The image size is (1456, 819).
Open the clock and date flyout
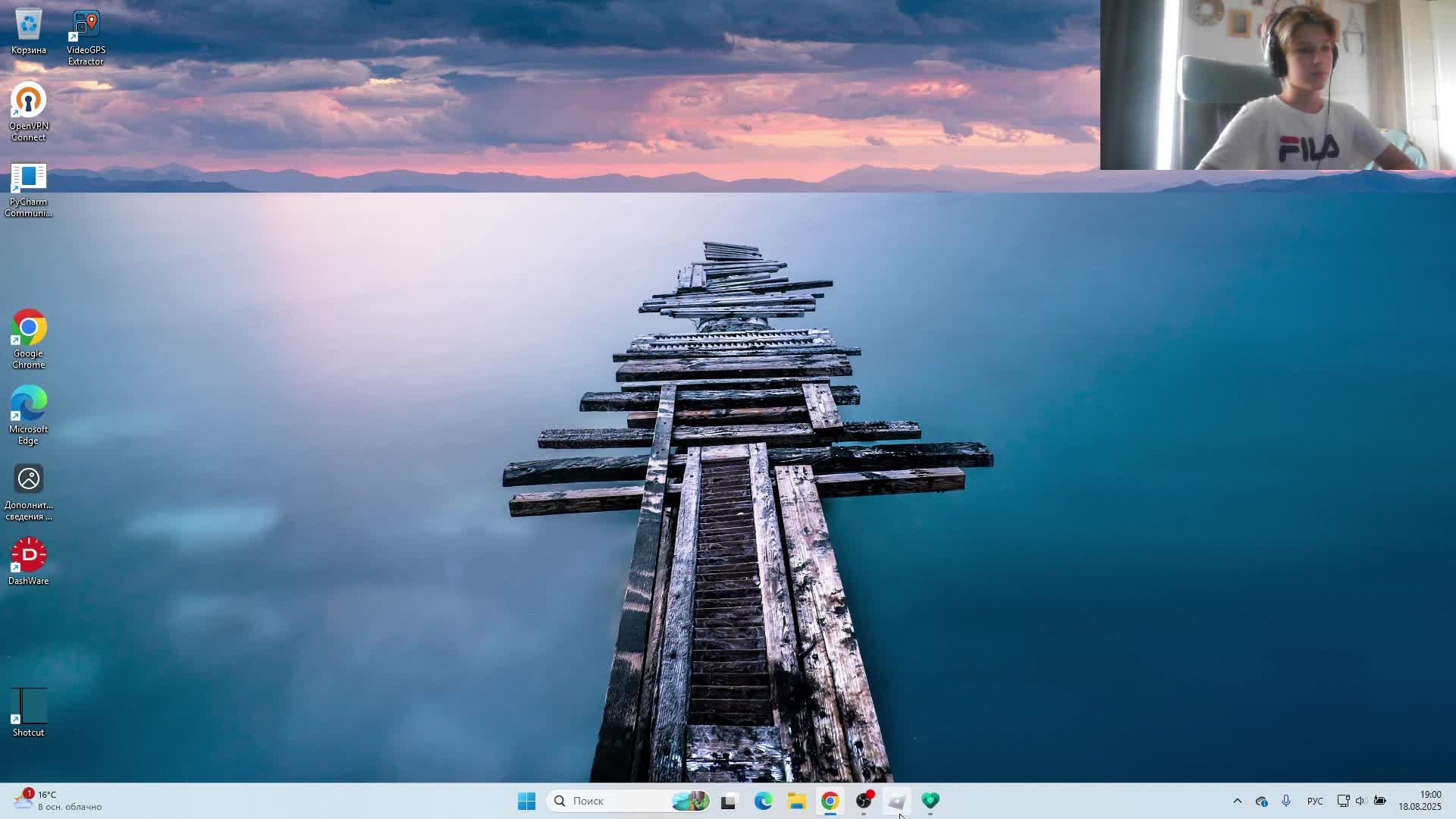pos(1420,801)
